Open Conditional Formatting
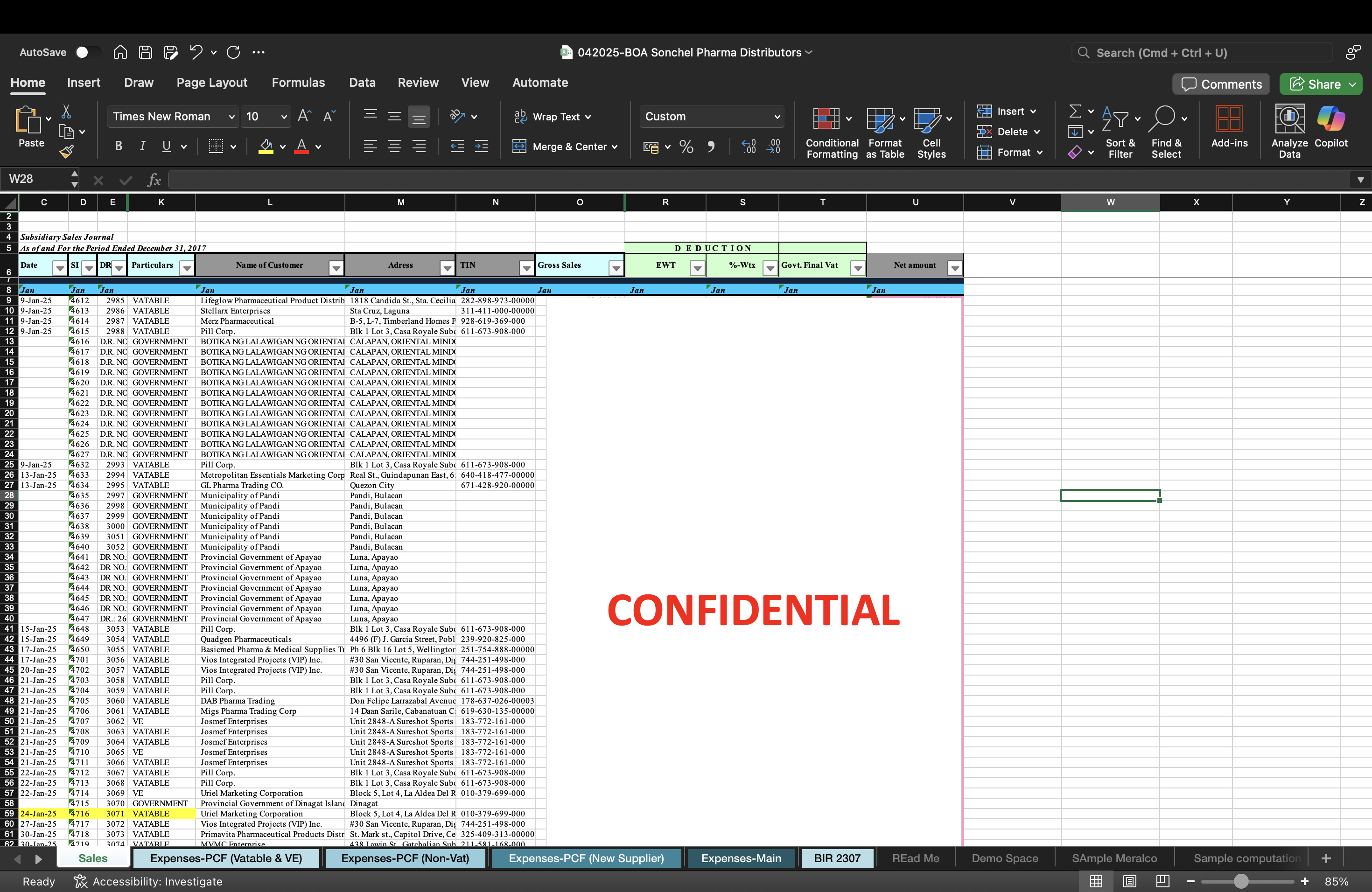The image size is (1372, 892). coord(832,132)
